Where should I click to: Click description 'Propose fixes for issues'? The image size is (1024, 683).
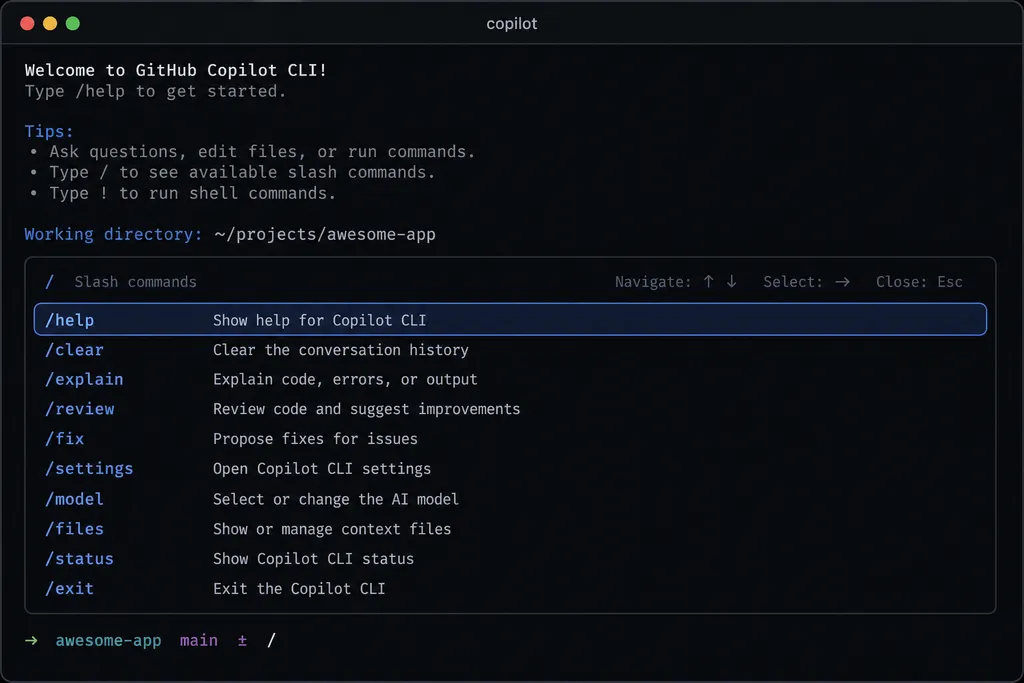coord(315,439)
